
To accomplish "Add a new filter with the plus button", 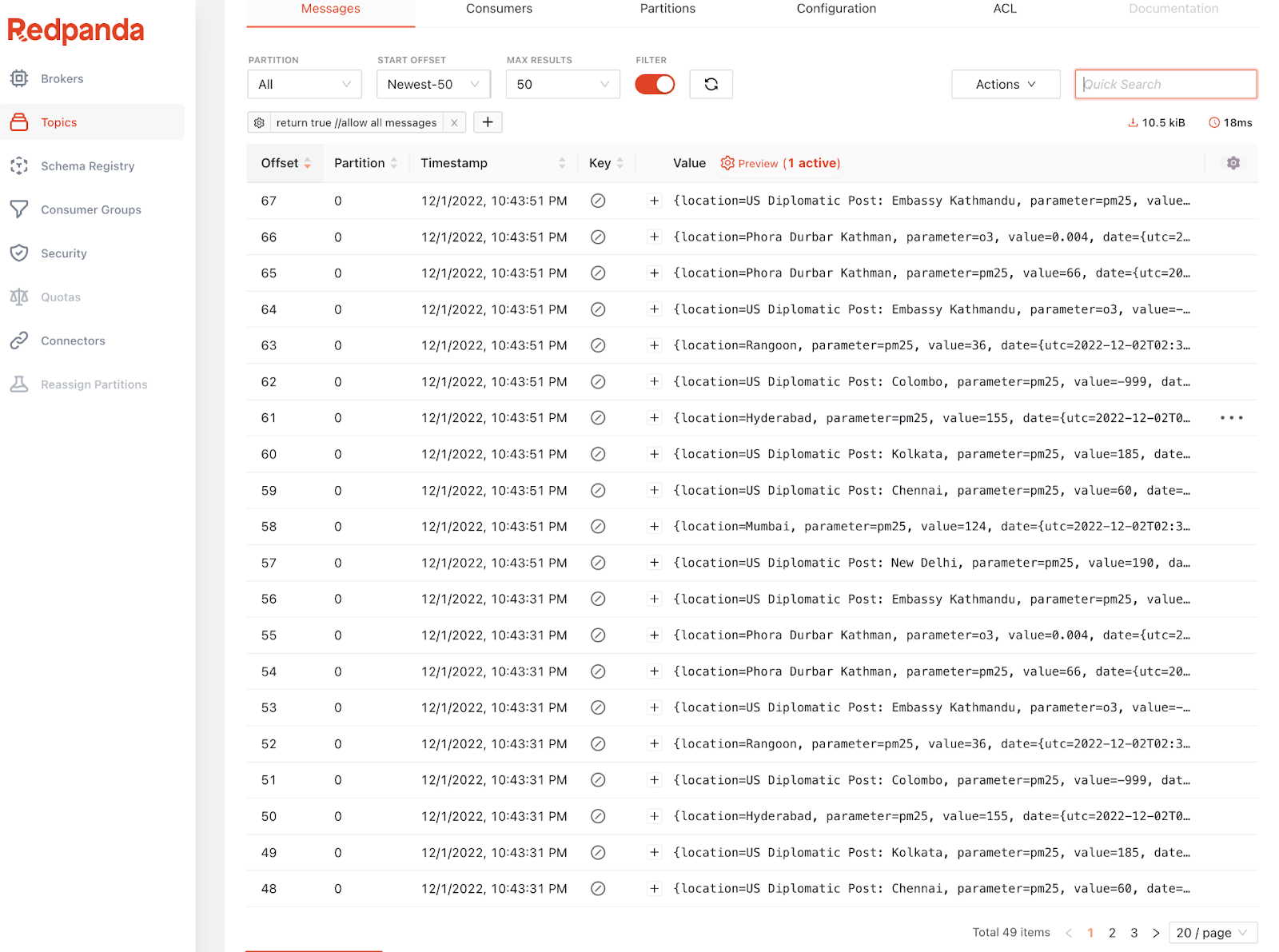I will click(x=488, y=122).
